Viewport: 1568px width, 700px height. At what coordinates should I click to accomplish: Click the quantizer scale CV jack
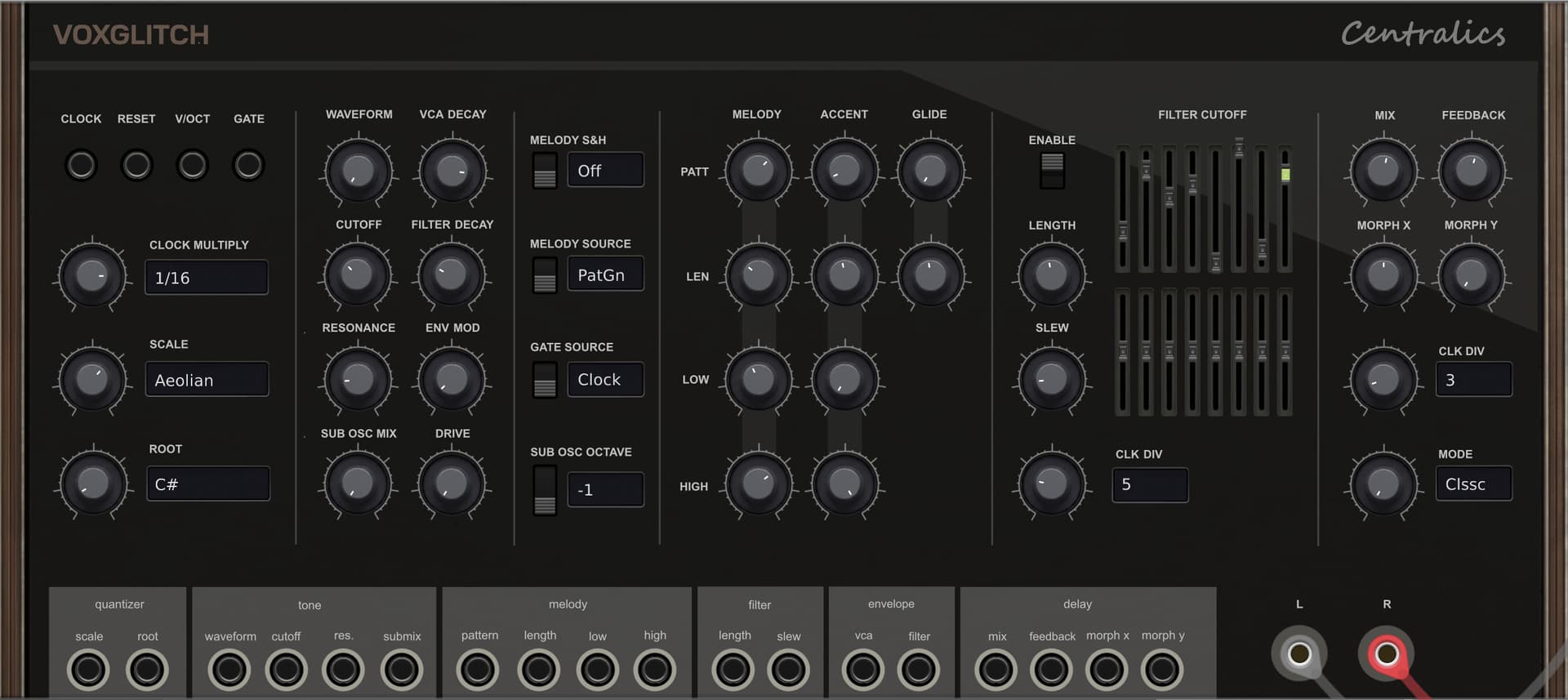click(x=88, y=670)
